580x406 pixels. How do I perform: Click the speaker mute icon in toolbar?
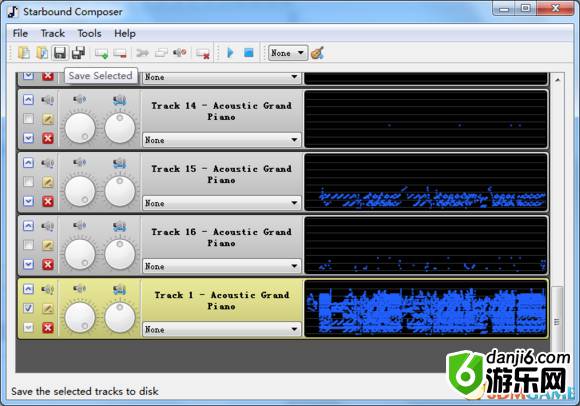[x=180, y=53]
